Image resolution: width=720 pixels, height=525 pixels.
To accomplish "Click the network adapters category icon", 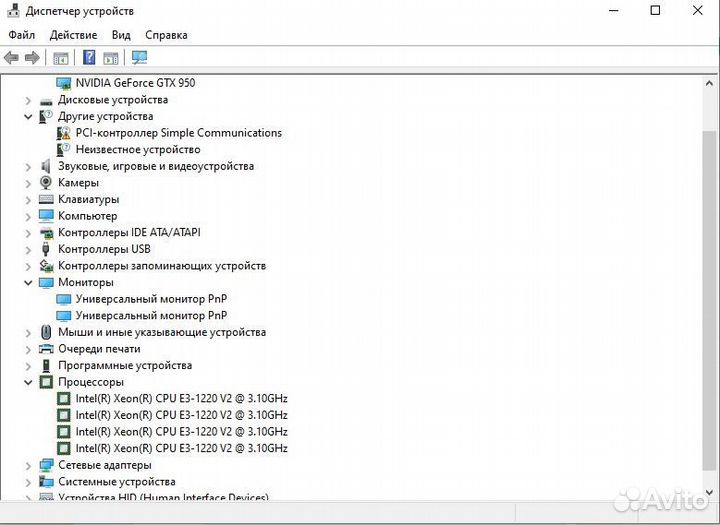I will (46, 465).
